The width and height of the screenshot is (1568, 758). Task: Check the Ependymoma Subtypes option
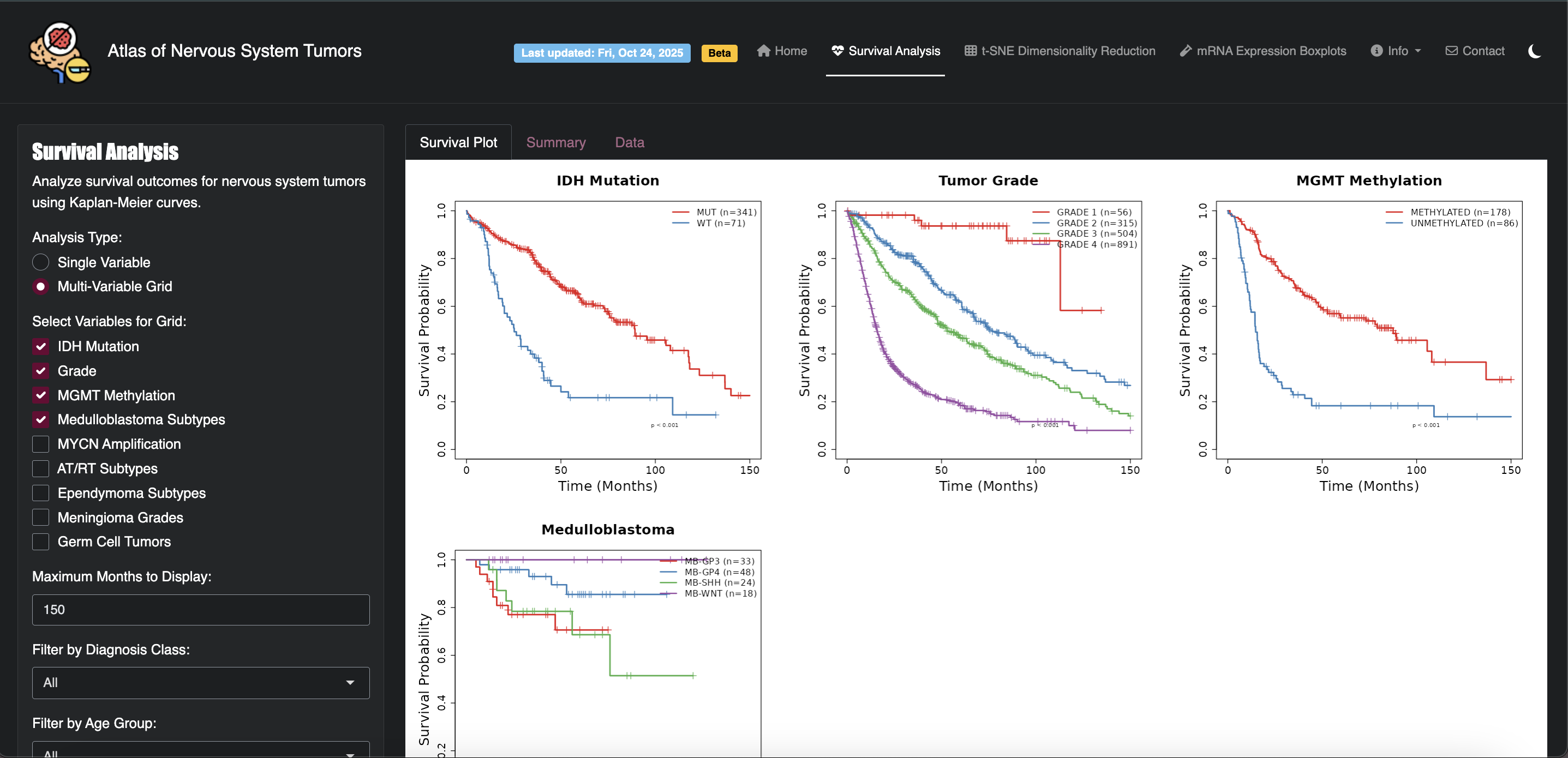[x=40, y=493]
